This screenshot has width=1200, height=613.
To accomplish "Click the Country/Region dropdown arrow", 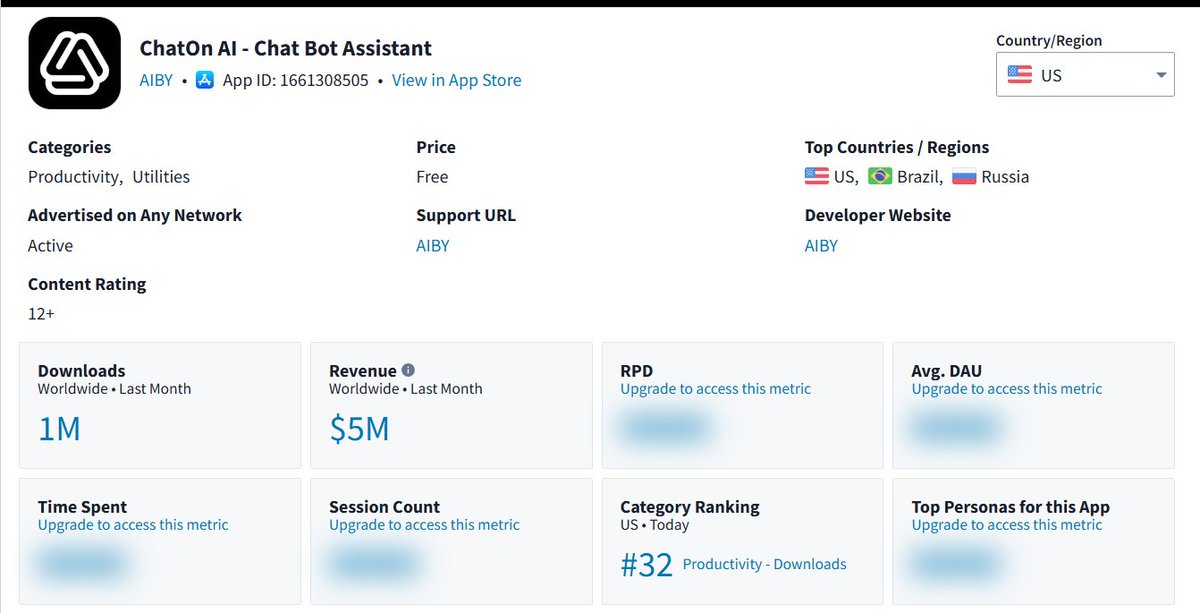I will 1161,75.
